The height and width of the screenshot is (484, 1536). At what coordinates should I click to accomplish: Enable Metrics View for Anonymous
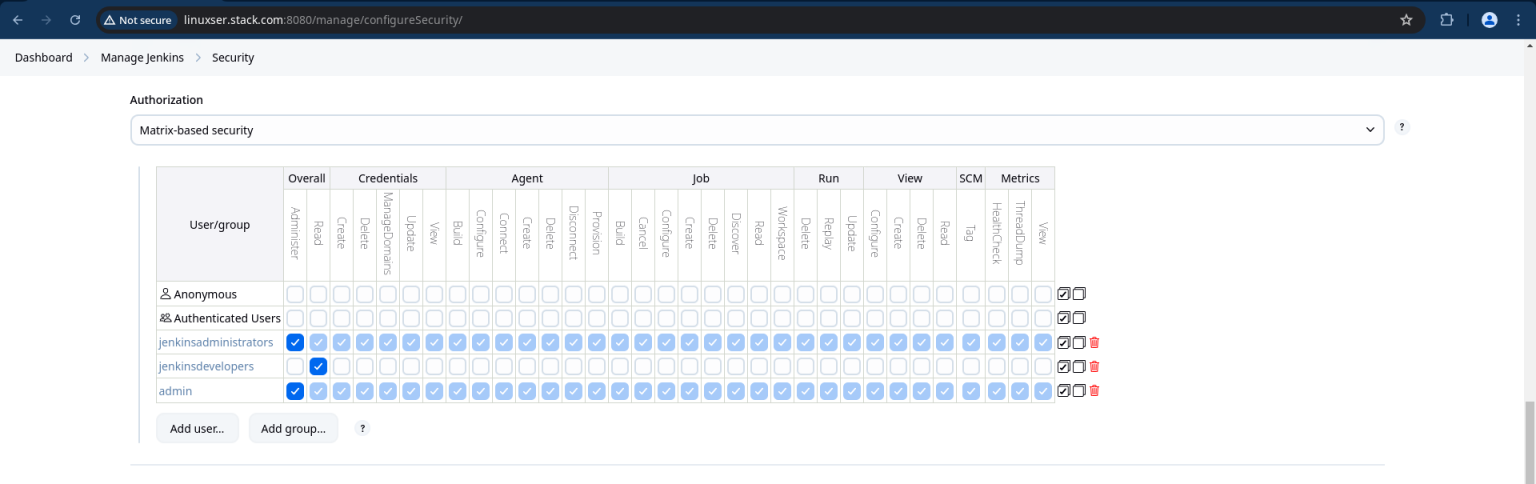point(1043,294)
